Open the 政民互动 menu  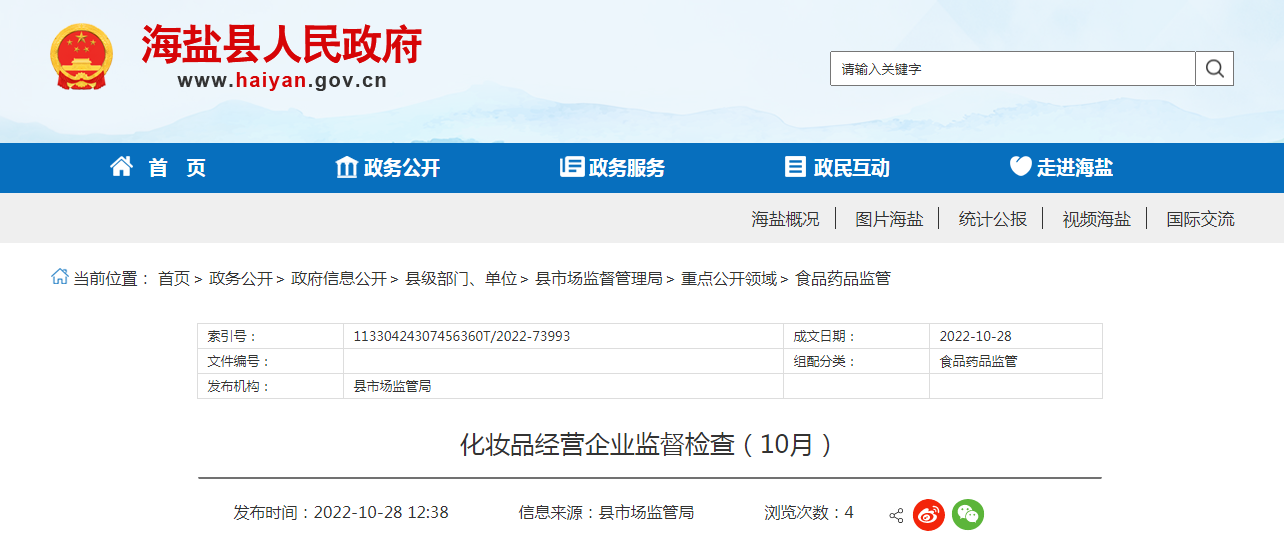852,168
